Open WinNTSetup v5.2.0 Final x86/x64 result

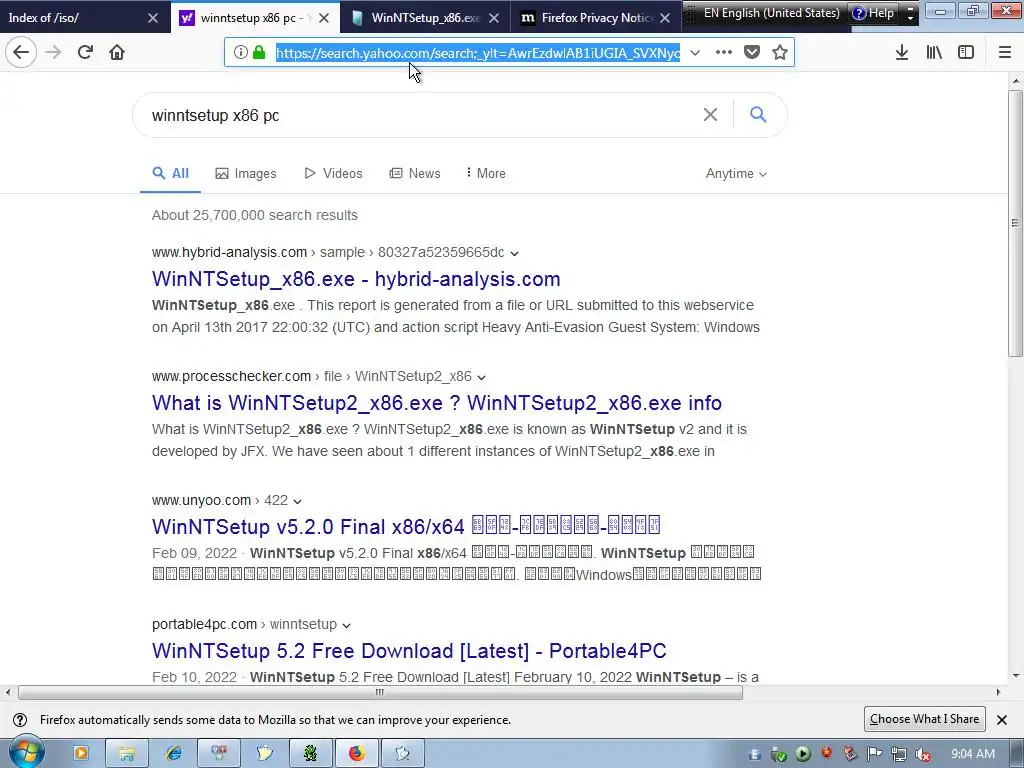[x=406, y=526]
